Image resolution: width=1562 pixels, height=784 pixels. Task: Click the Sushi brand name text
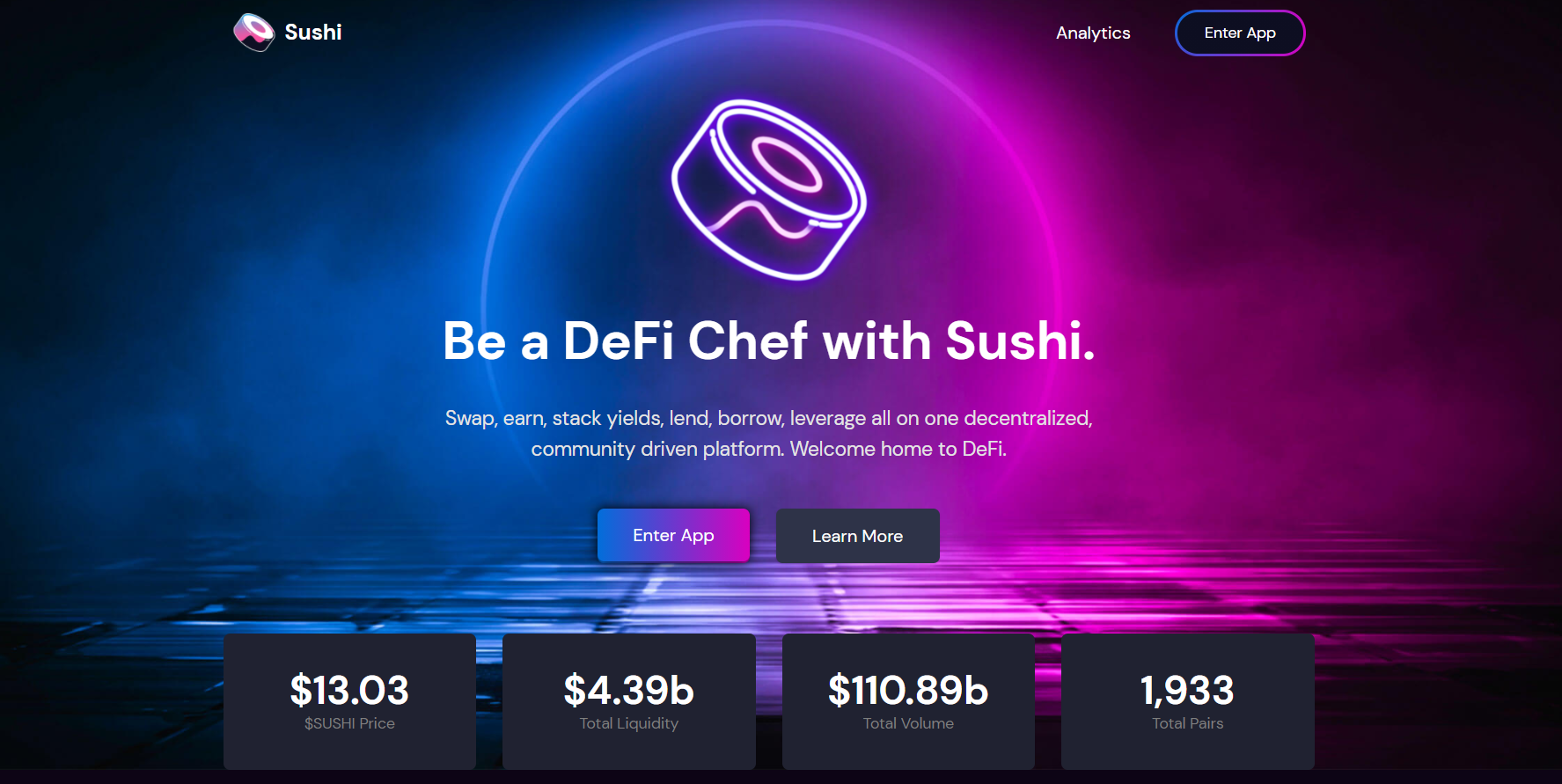point(313,33)
